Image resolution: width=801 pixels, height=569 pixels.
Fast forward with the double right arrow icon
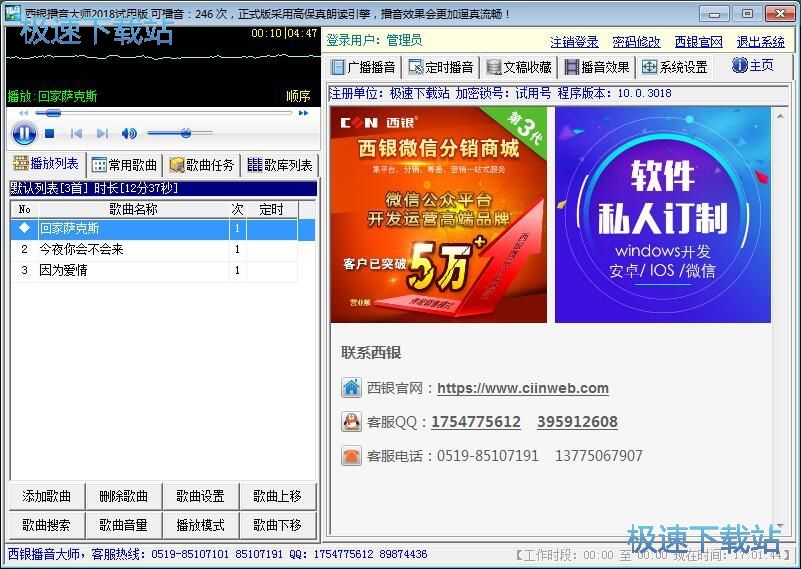click(x=303, y=113)
